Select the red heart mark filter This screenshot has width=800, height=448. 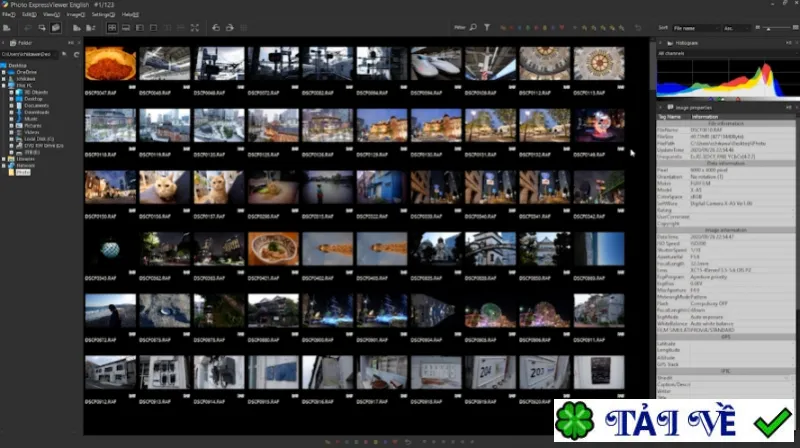coord(562,28)
